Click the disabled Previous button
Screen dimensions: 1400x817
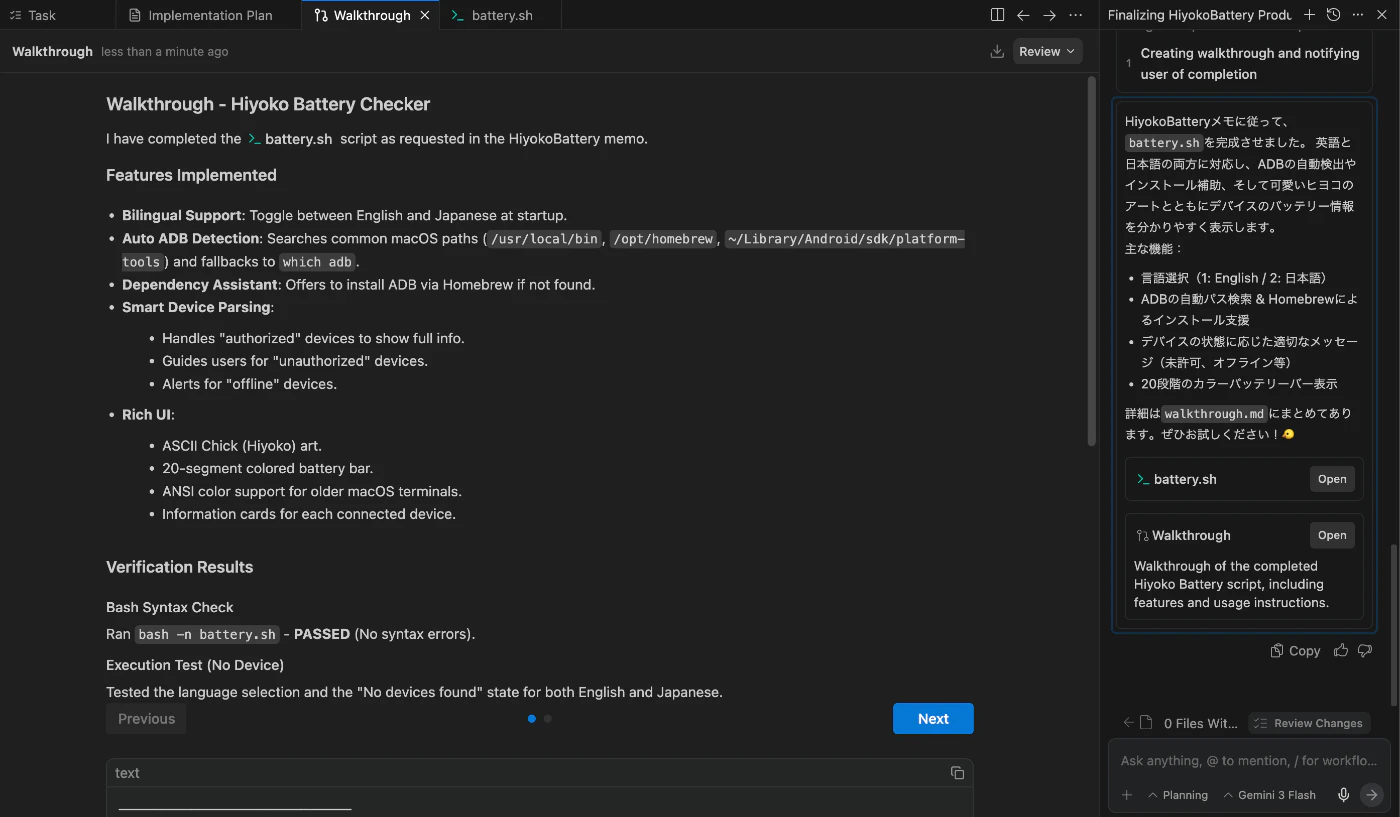(146, 718)
